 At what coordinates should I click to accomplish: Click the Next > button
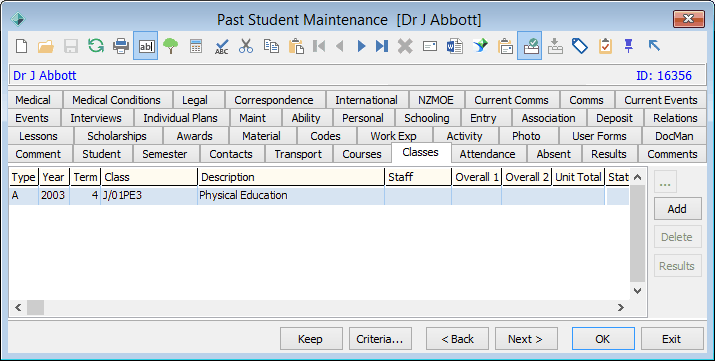pyautogui.click(x=526, y=339)
